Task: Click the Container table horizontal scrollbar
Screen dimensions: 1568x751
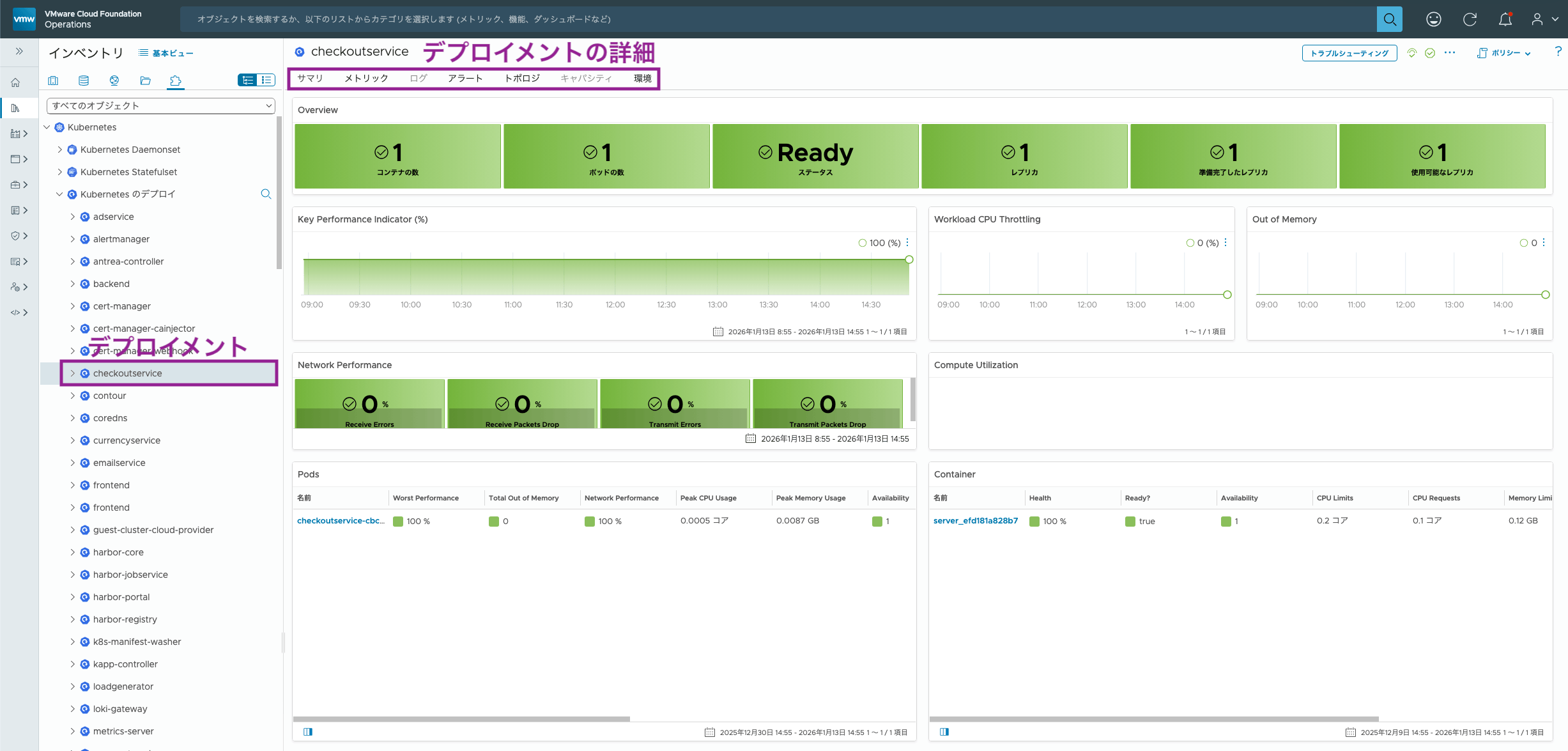Action: [1154, 719]
